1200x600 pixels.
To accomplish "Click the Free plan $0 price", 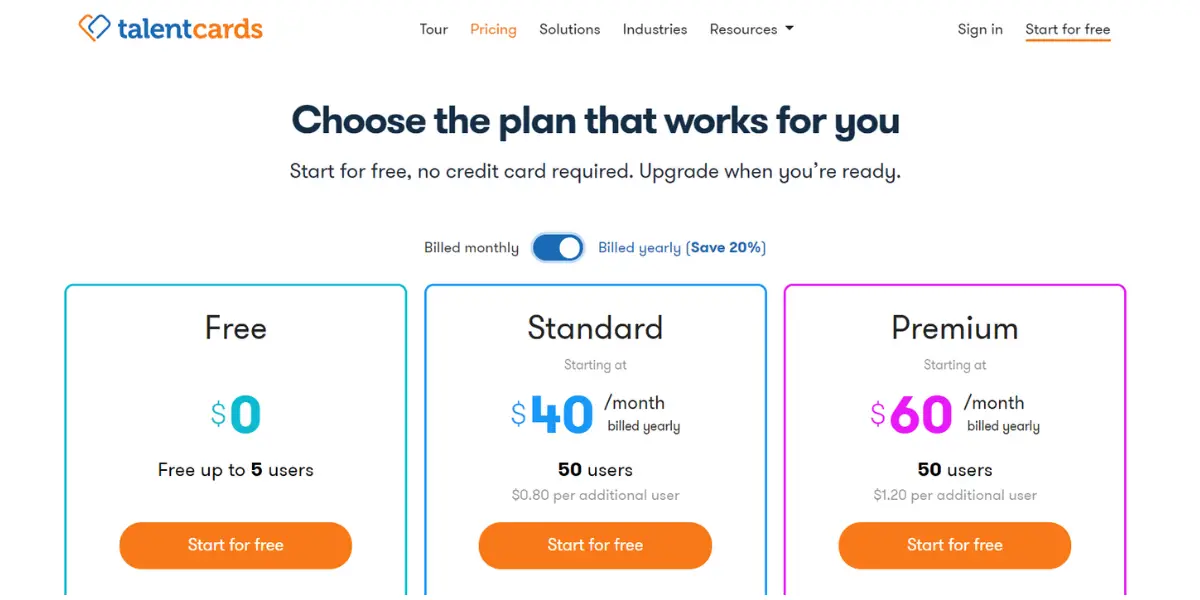I will pyautogui.click(x=236, y=414).
